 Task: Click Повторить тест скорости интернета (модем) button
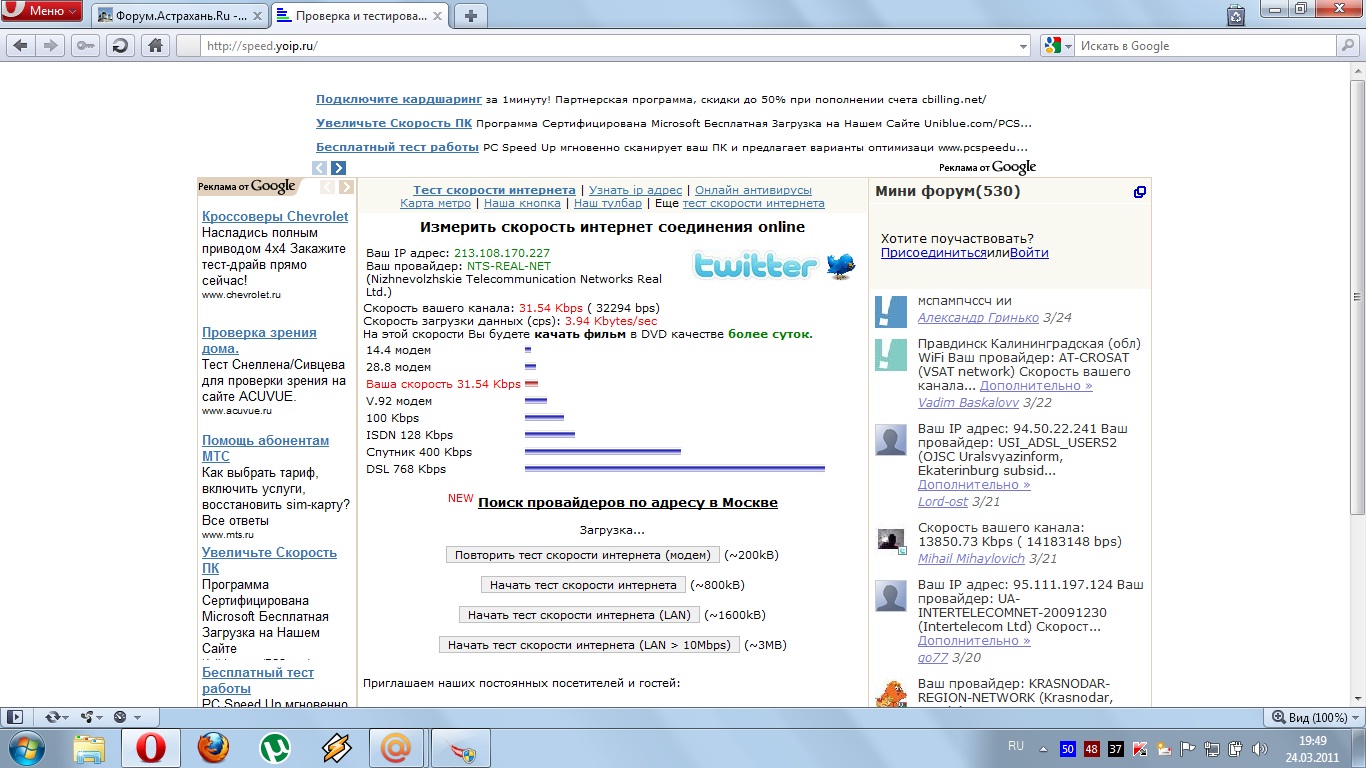tap(582, 555)
